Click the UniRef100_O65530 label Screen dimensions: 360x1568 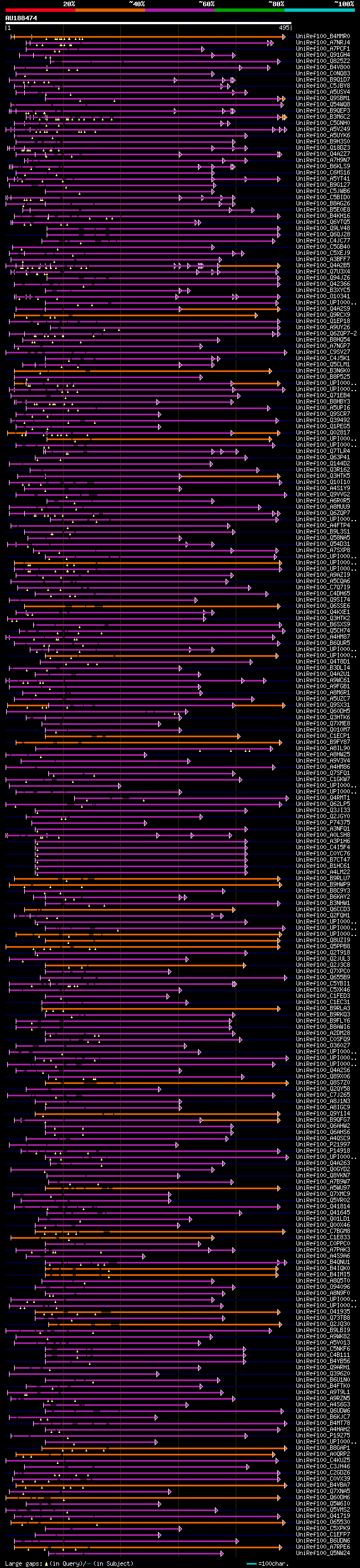click(x=323, y=1522)
